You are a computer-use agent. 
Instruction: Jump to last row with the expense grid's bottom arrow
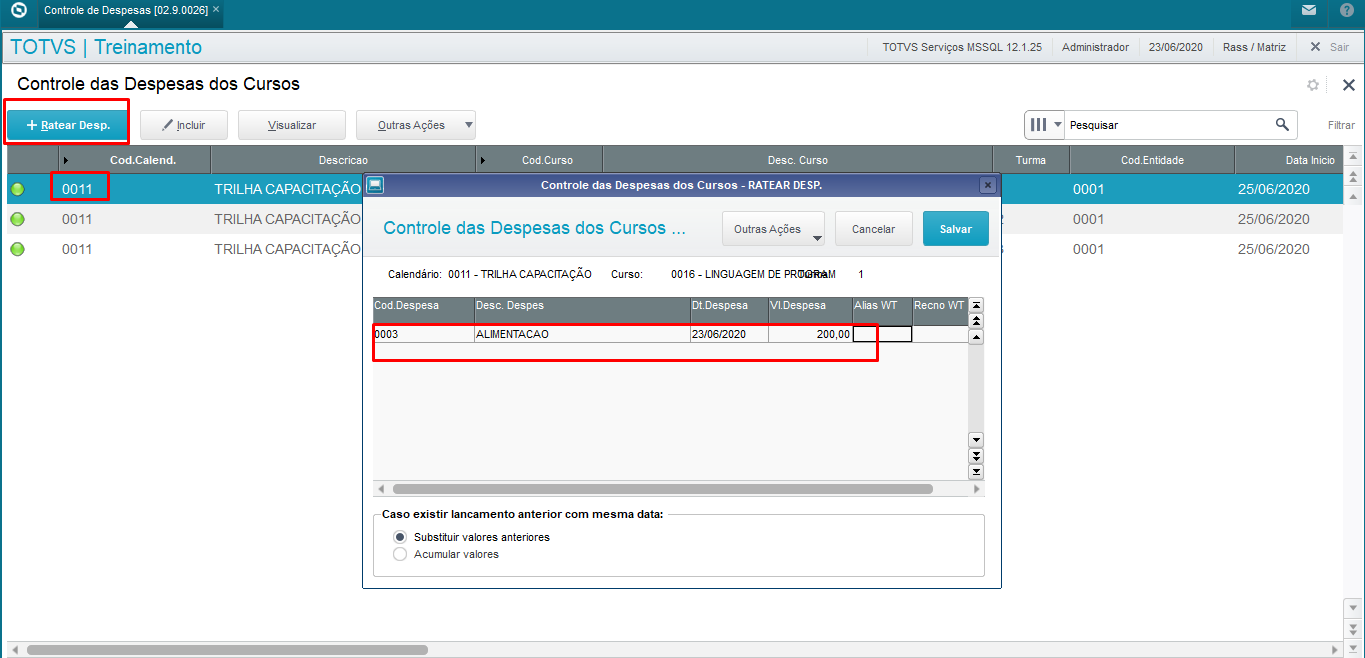977,472
